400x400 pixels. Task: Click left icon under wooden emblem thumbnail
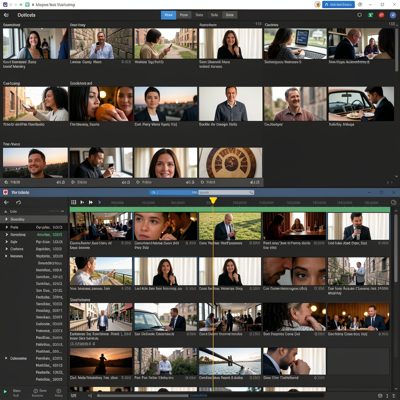coord(202,182)
